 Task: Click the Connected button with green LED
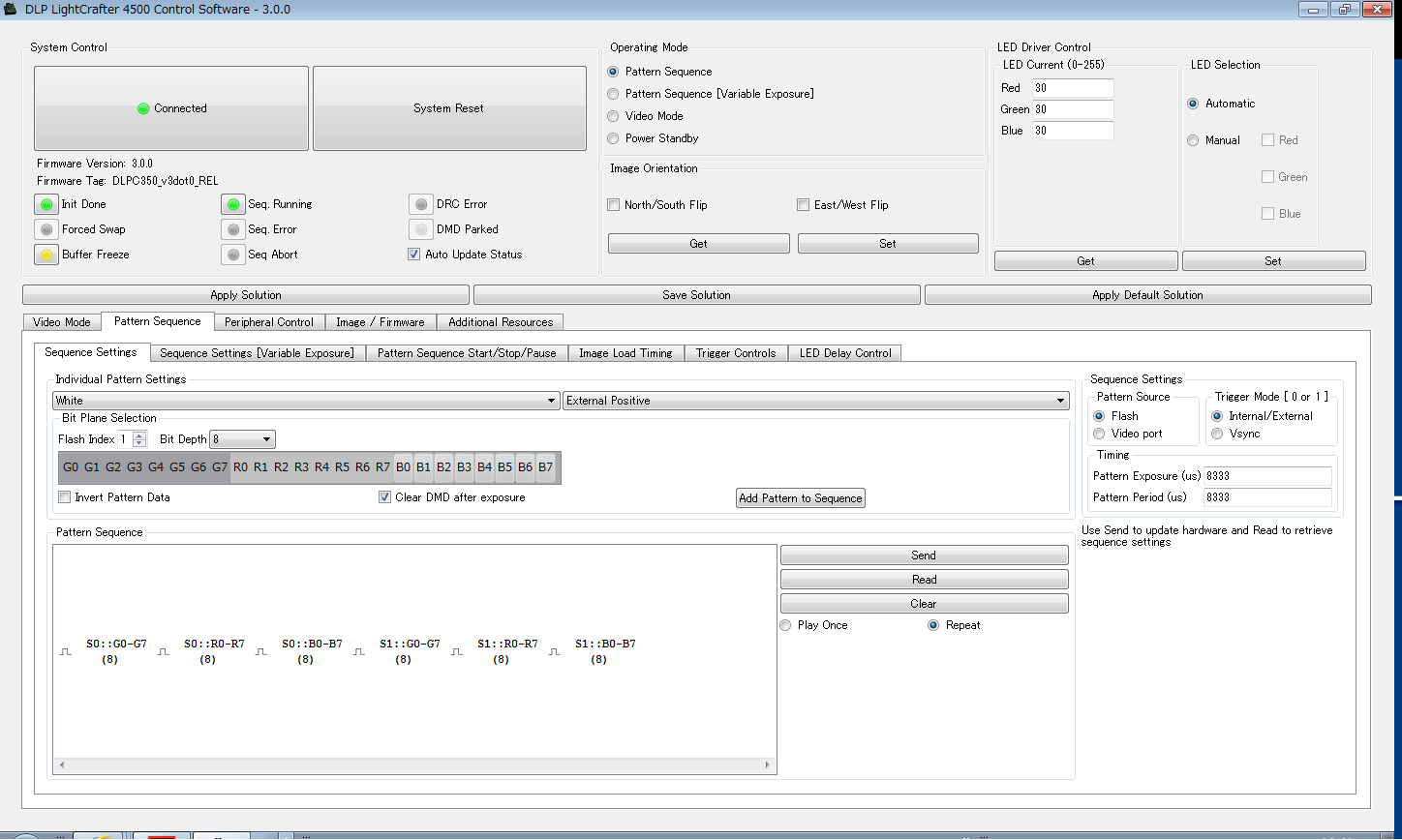[171, 108]
